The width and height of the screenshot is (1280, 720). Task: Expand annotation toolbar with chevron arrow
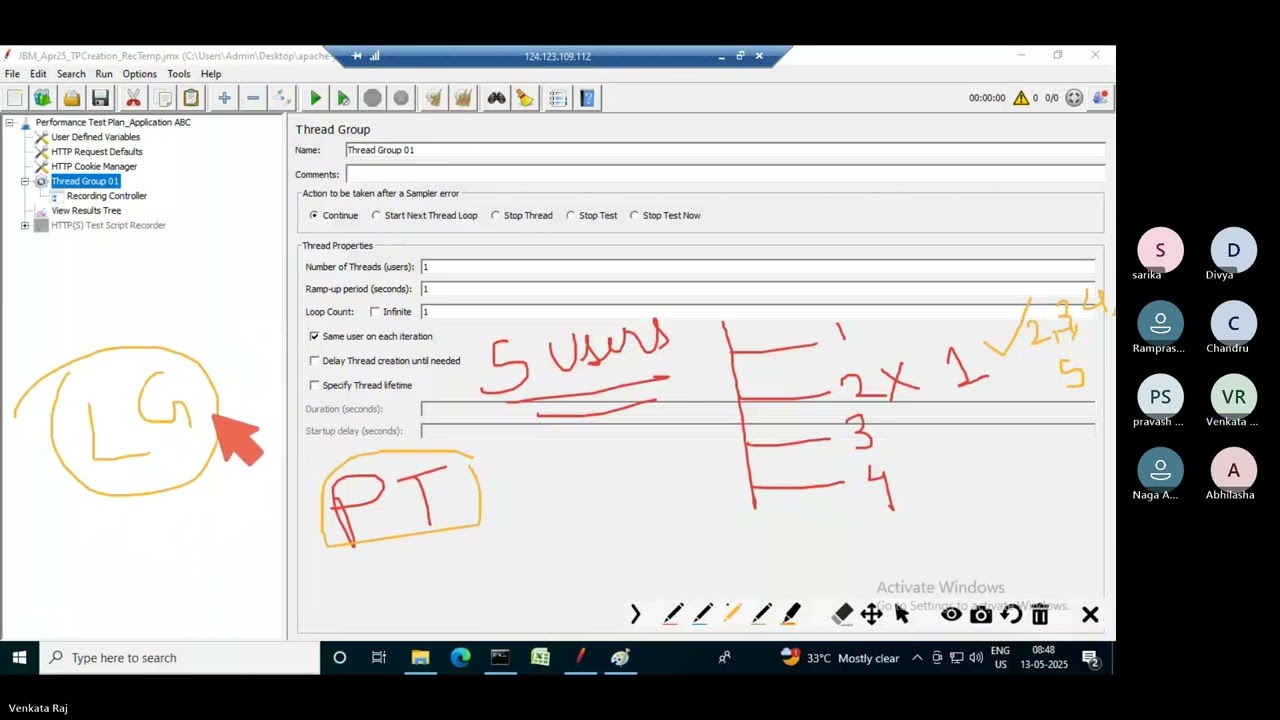635,614
